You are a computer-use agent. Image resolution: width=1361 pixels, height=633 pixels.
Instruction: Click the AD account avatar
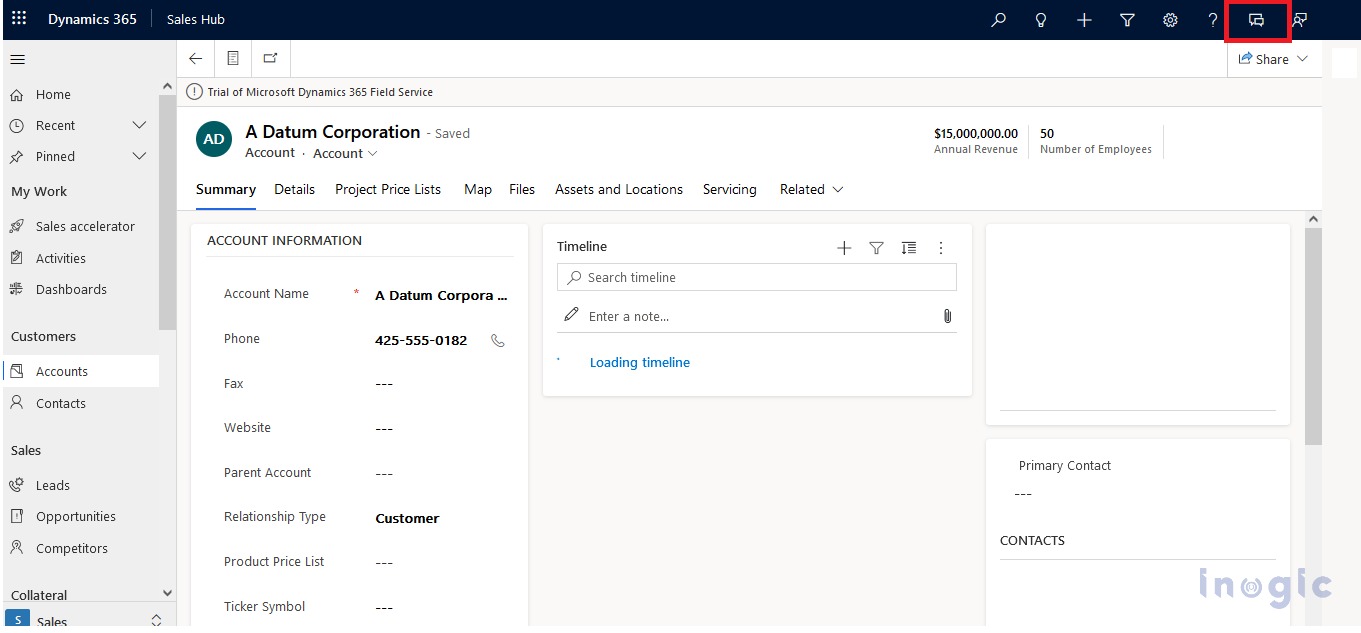pos(214,140)
